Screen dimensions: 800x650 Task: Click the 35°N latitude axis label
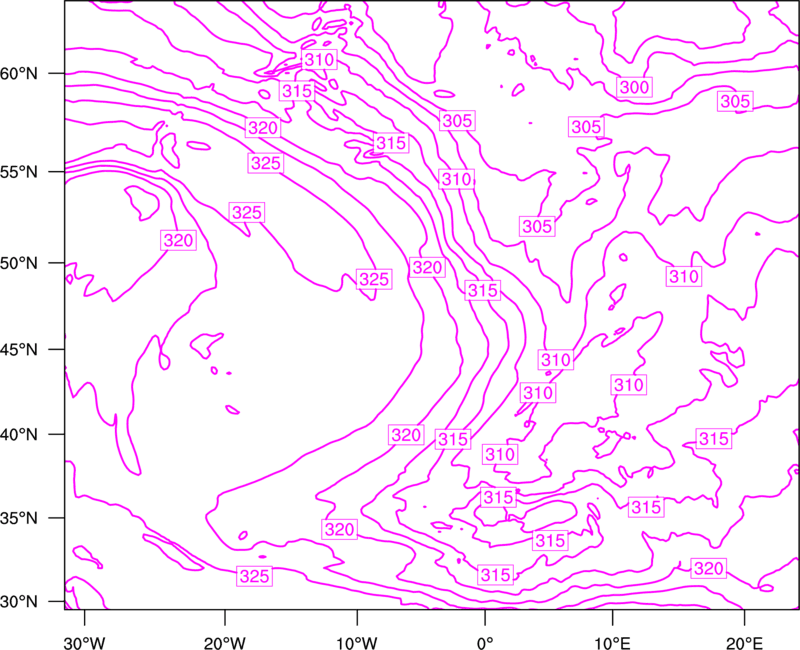tap(19, 518)
